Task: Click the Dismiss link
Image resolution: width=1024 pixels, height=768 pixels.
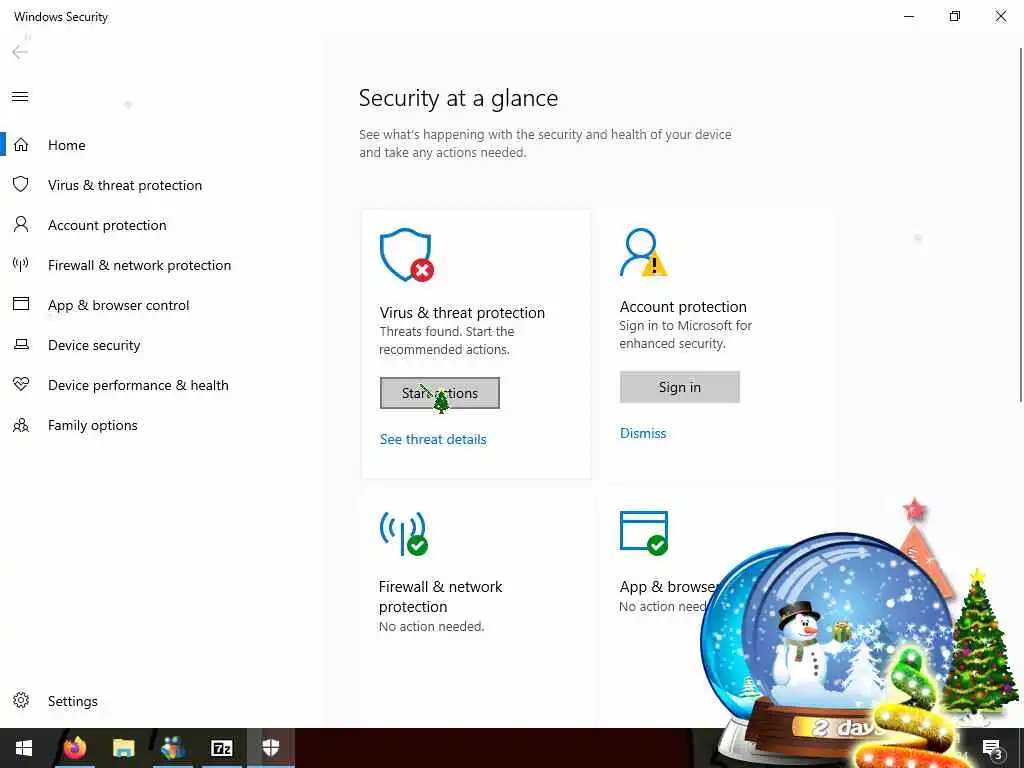Action: [x=643, y=433]
